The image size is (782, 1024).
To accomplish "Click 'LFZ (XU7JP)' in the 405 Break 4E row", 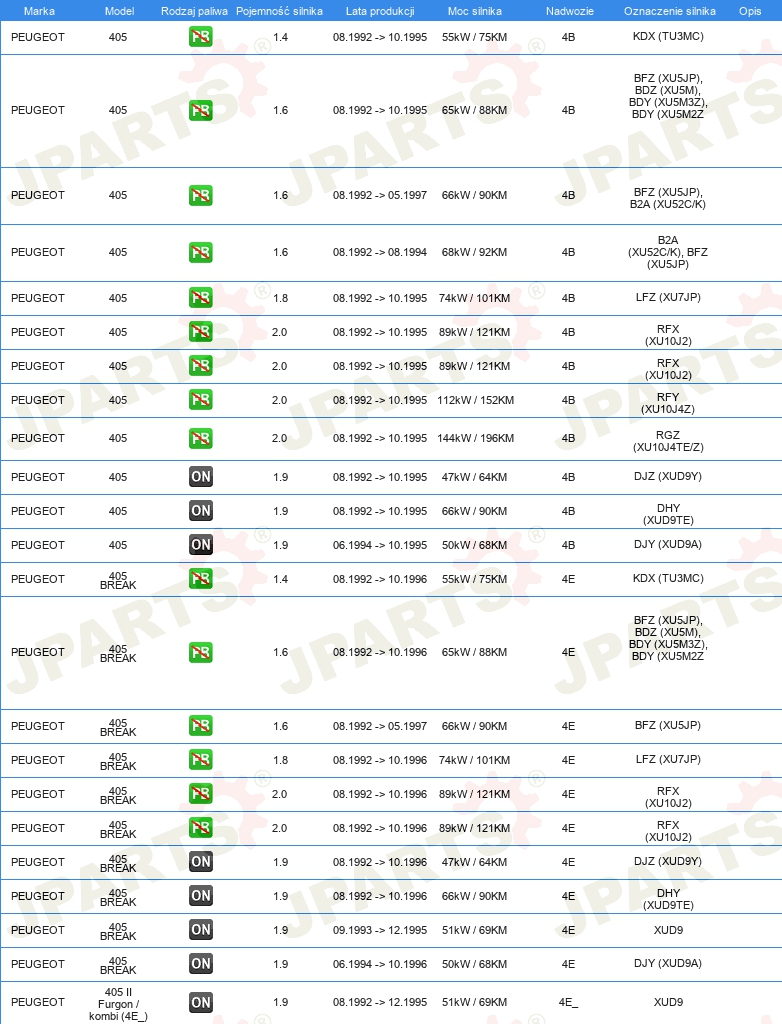I will tap(668, 760).
